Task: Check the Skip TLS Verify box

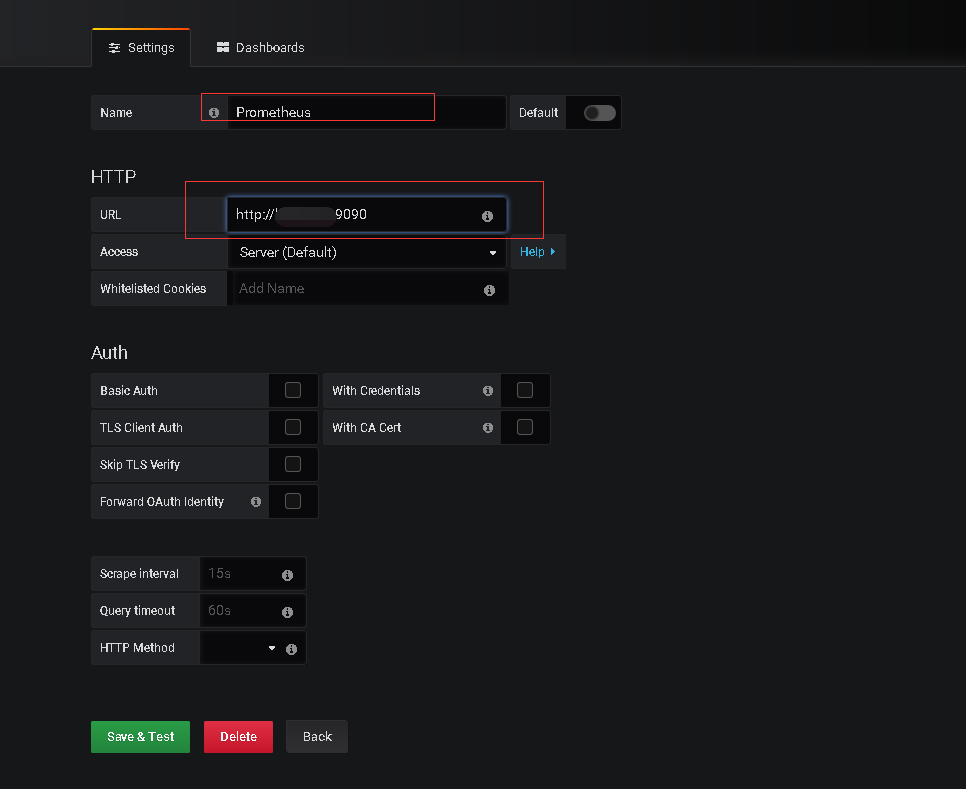Action: click(293, 464)
